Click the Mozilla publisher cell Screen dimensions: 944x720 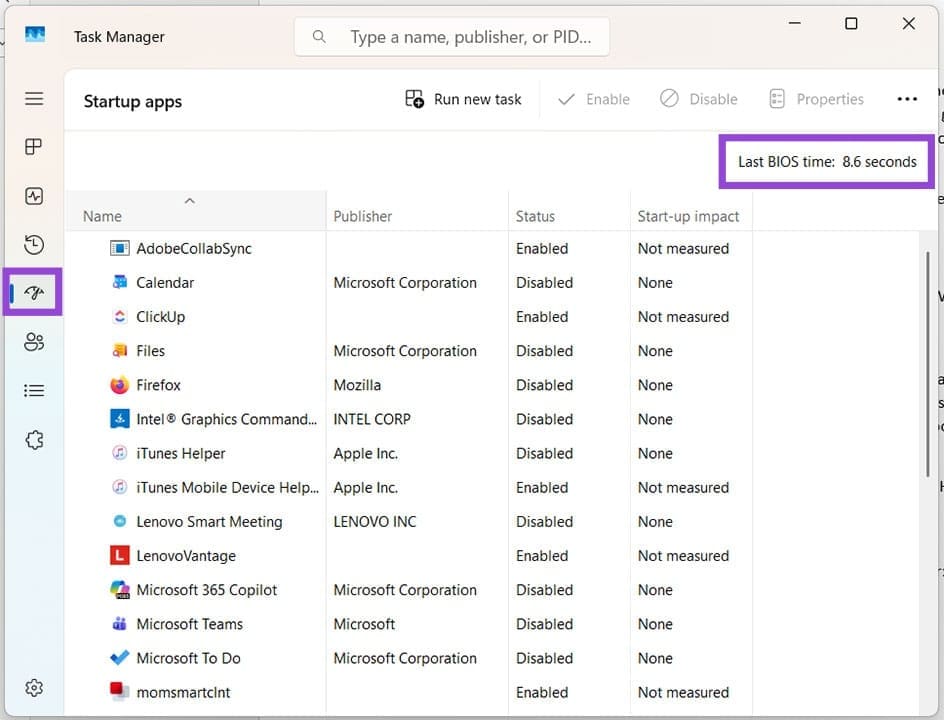pyautogui.click(x=357, y=385)
